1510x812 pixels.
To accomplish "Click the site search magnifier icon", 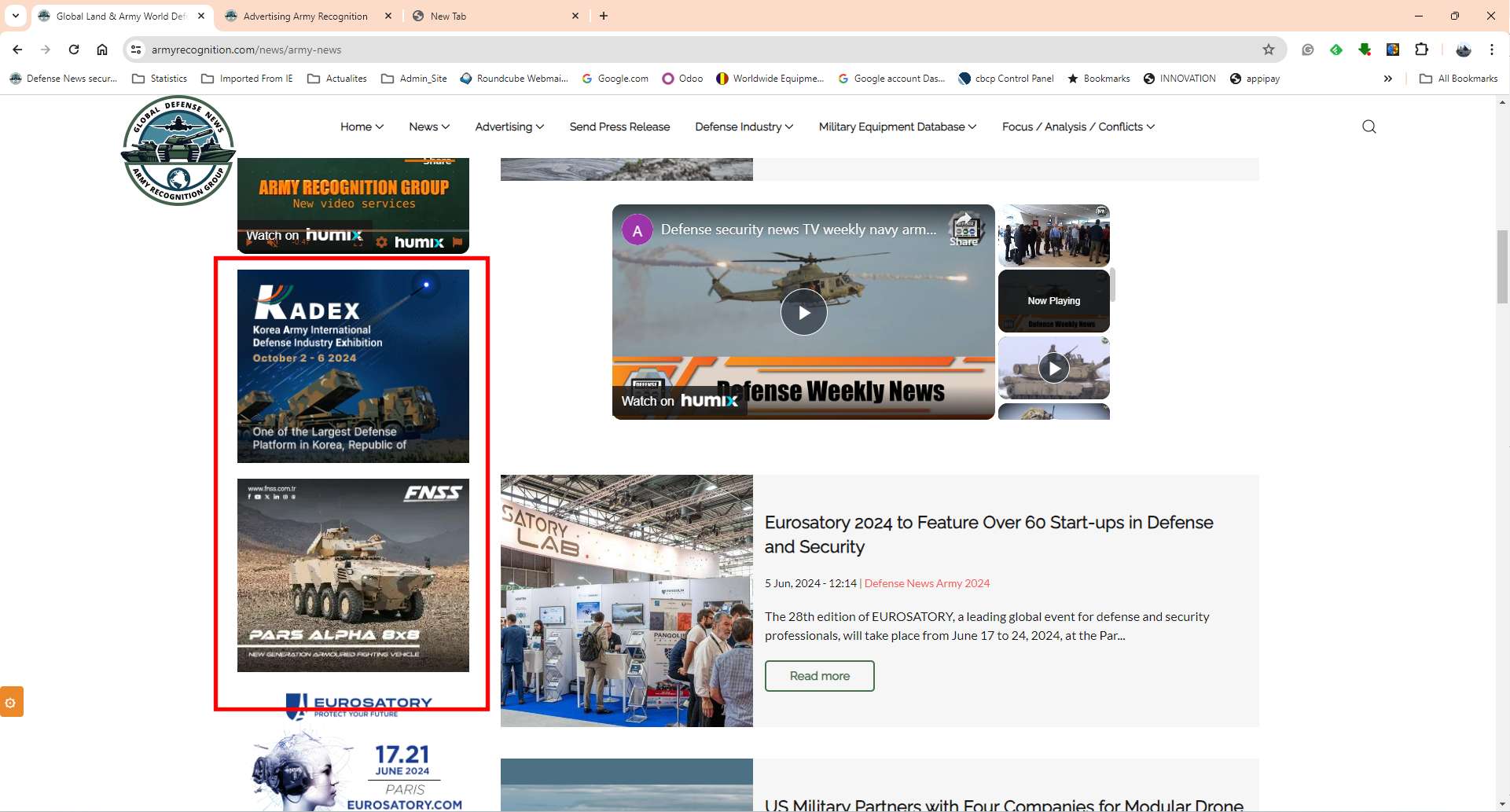I will (x=1369, y=127).
